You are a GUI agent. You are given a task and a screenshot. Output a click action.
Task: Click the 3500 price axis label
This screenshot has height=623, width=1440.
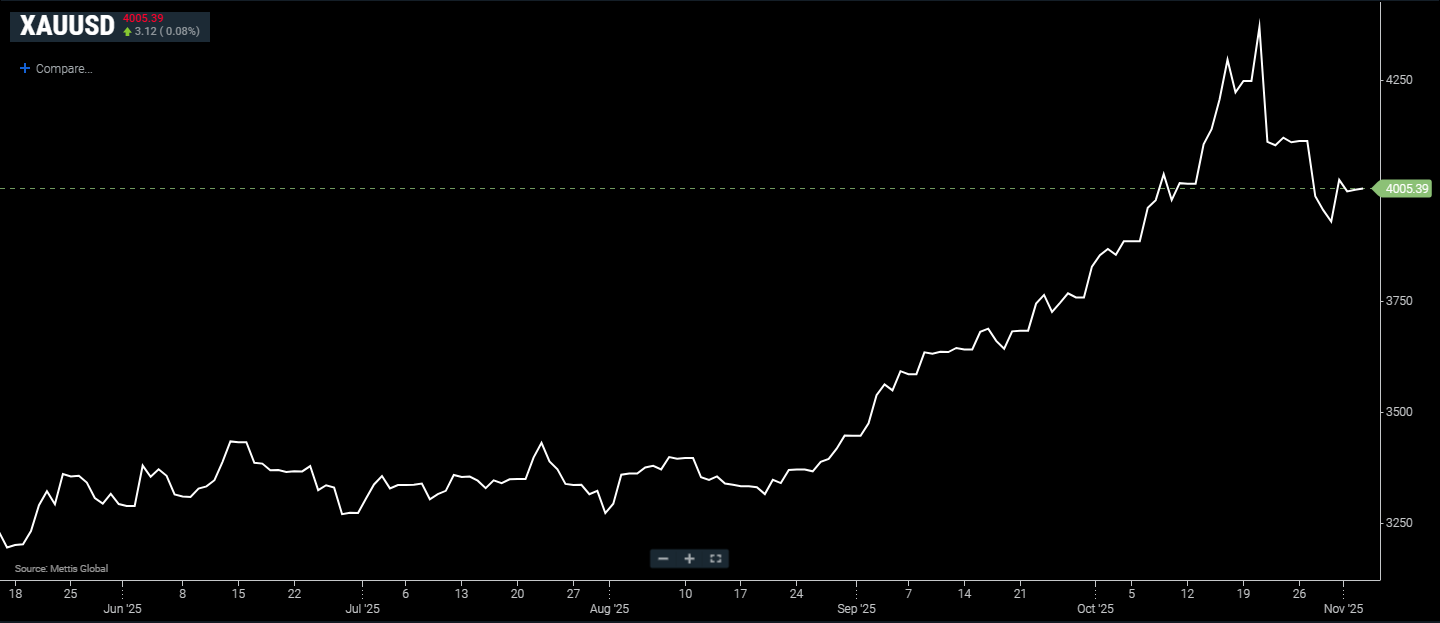pyautogui.click(x=1400, y=412)
